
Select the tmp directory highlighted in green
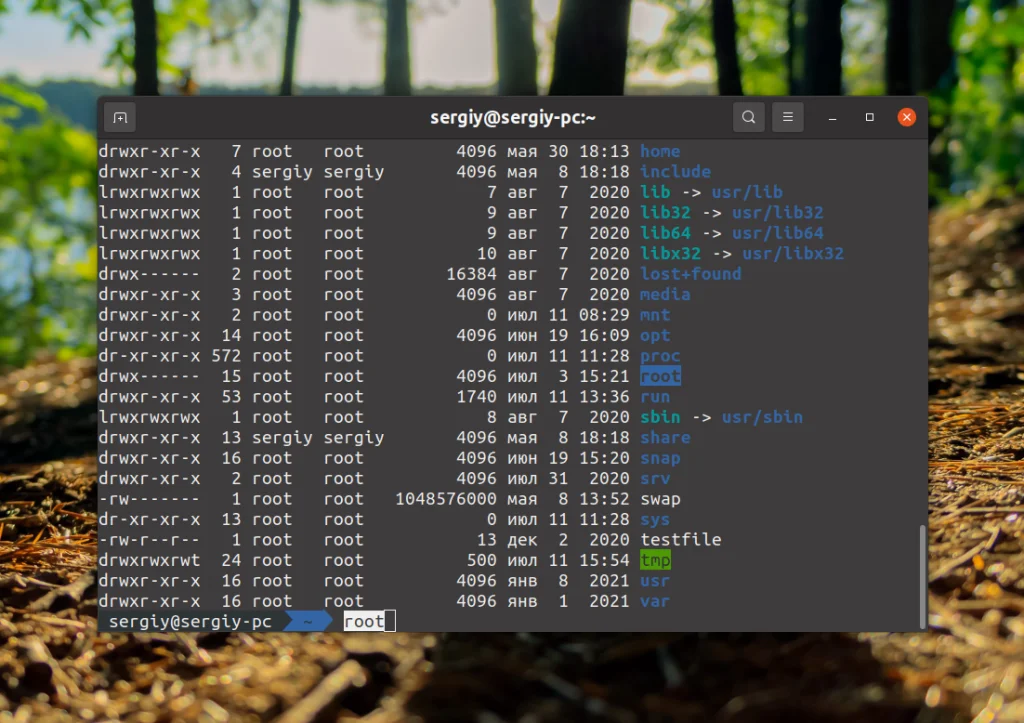[655, 560]
